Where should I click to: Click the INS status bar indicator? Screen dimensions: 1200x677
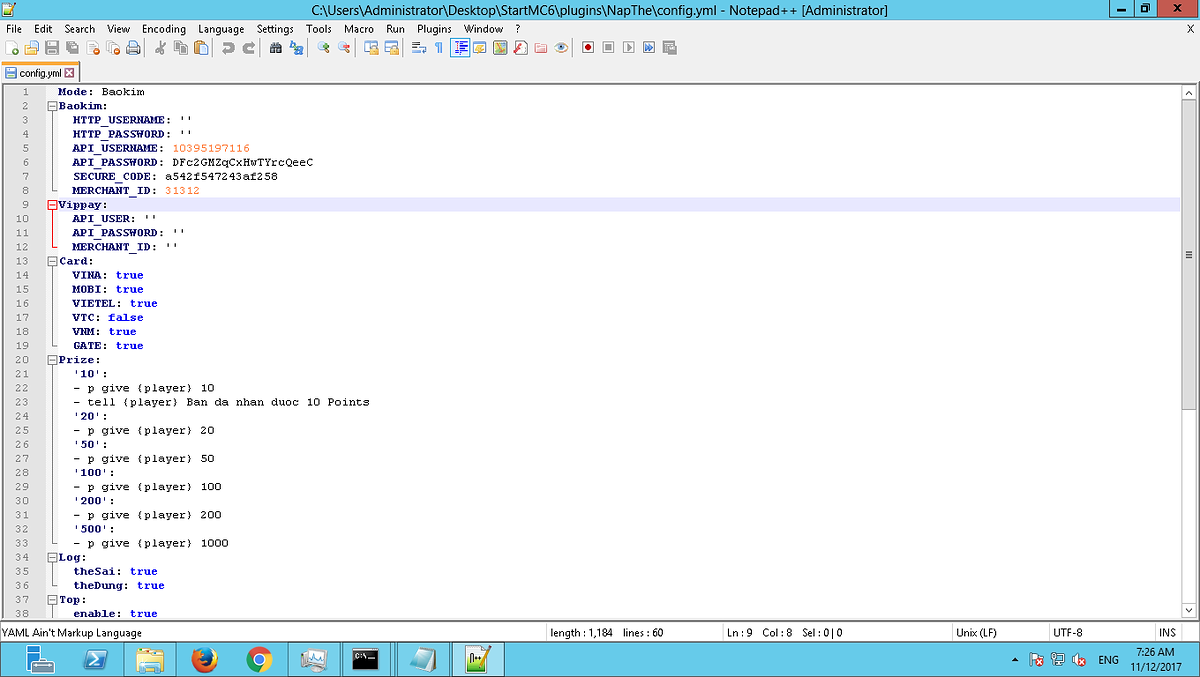[x=1167, y=632]
